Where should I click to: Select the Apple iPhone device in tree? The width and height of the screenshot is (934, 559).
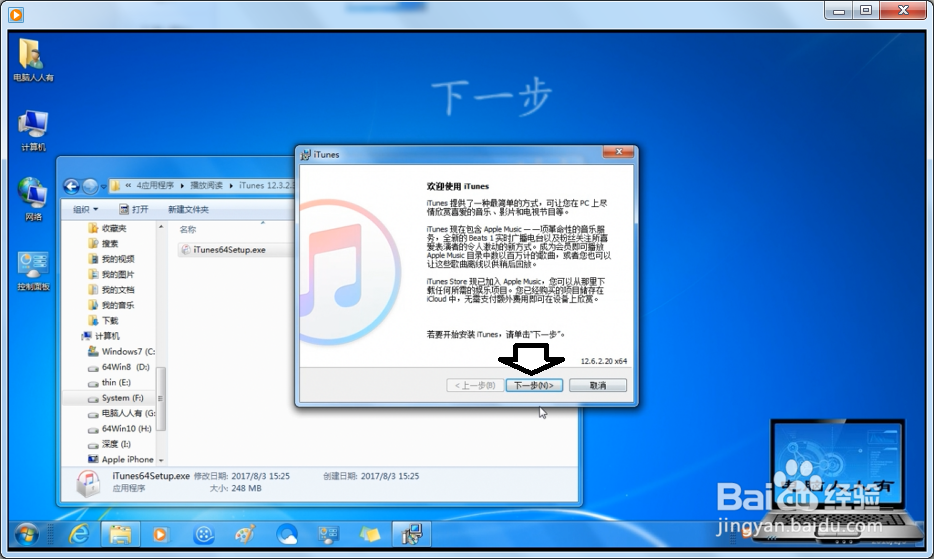tap(121, 459)
